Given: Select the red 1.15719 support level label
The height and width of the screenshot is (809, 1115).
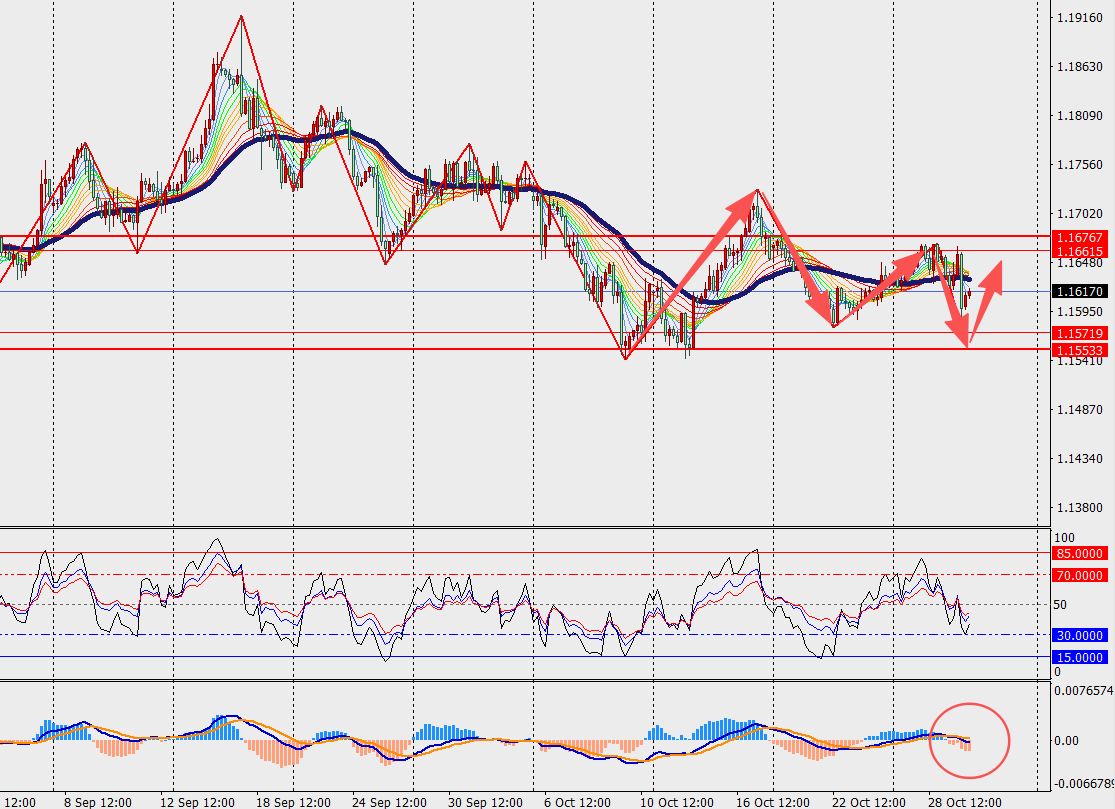Looking at the screenshot, I should tap(1079, 333).
